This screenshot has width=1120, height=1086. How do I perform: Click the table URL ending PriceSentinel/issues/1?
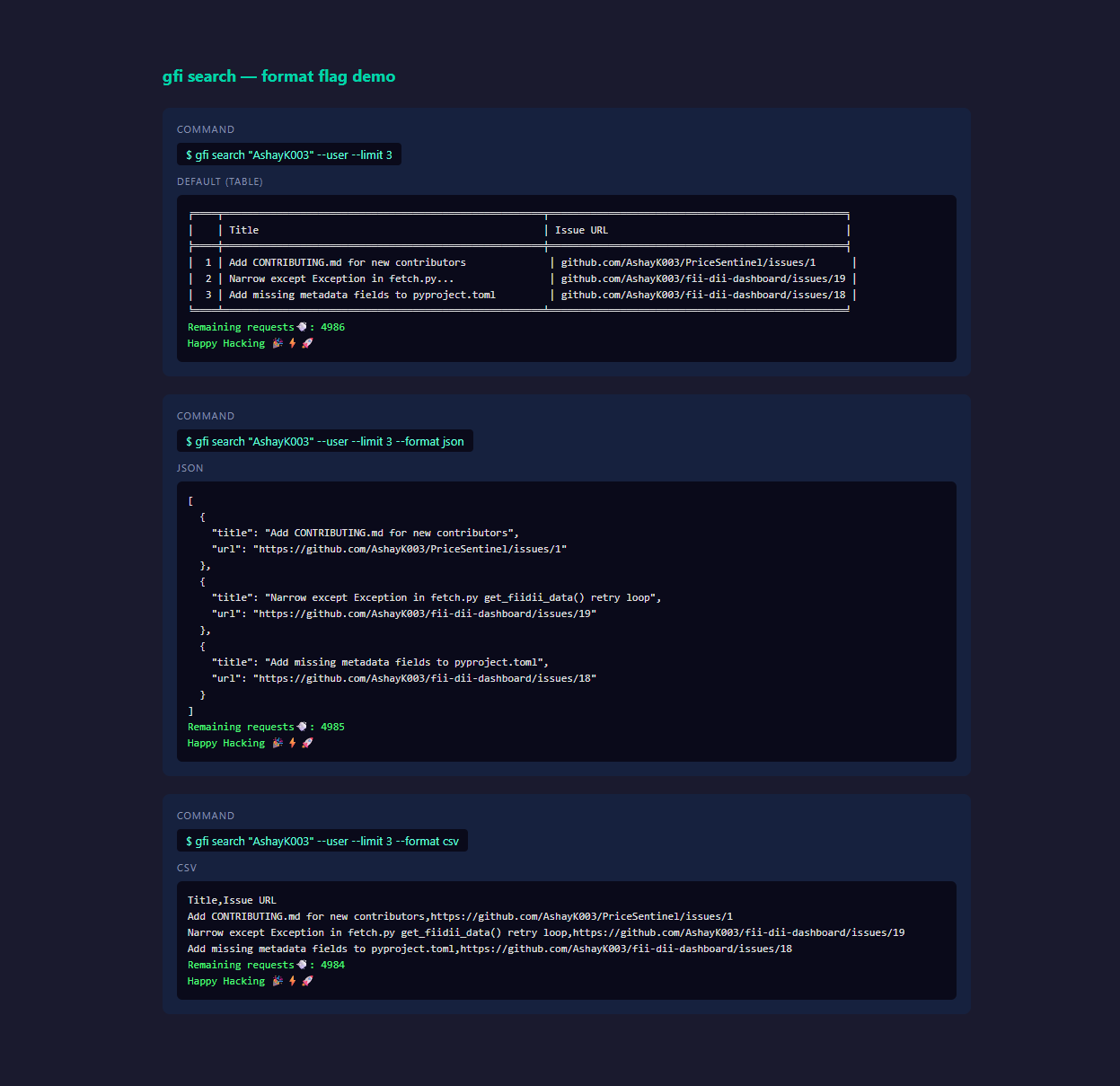point(689,262)
